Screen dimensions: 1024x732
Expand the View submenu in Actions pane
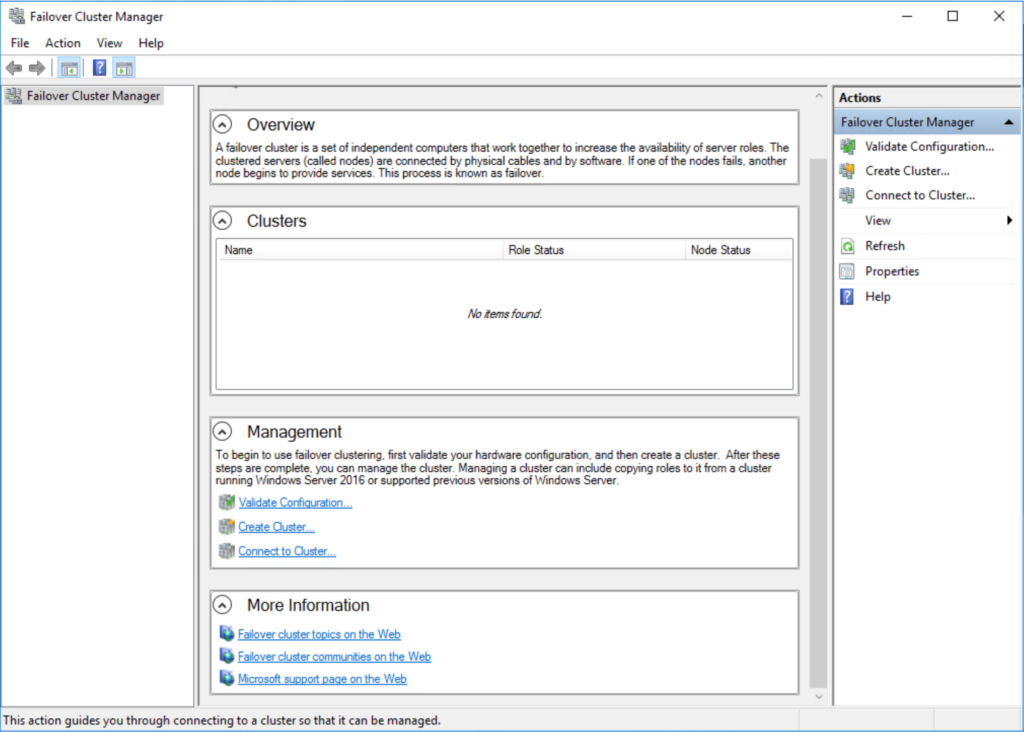coord(877,220)
